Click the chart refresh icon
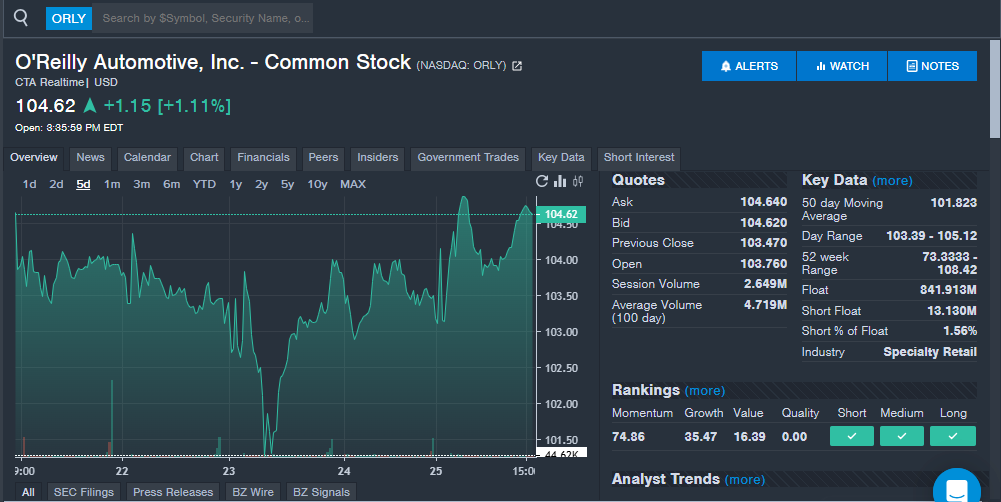1001x502 pixels. [x=542, y=182]
